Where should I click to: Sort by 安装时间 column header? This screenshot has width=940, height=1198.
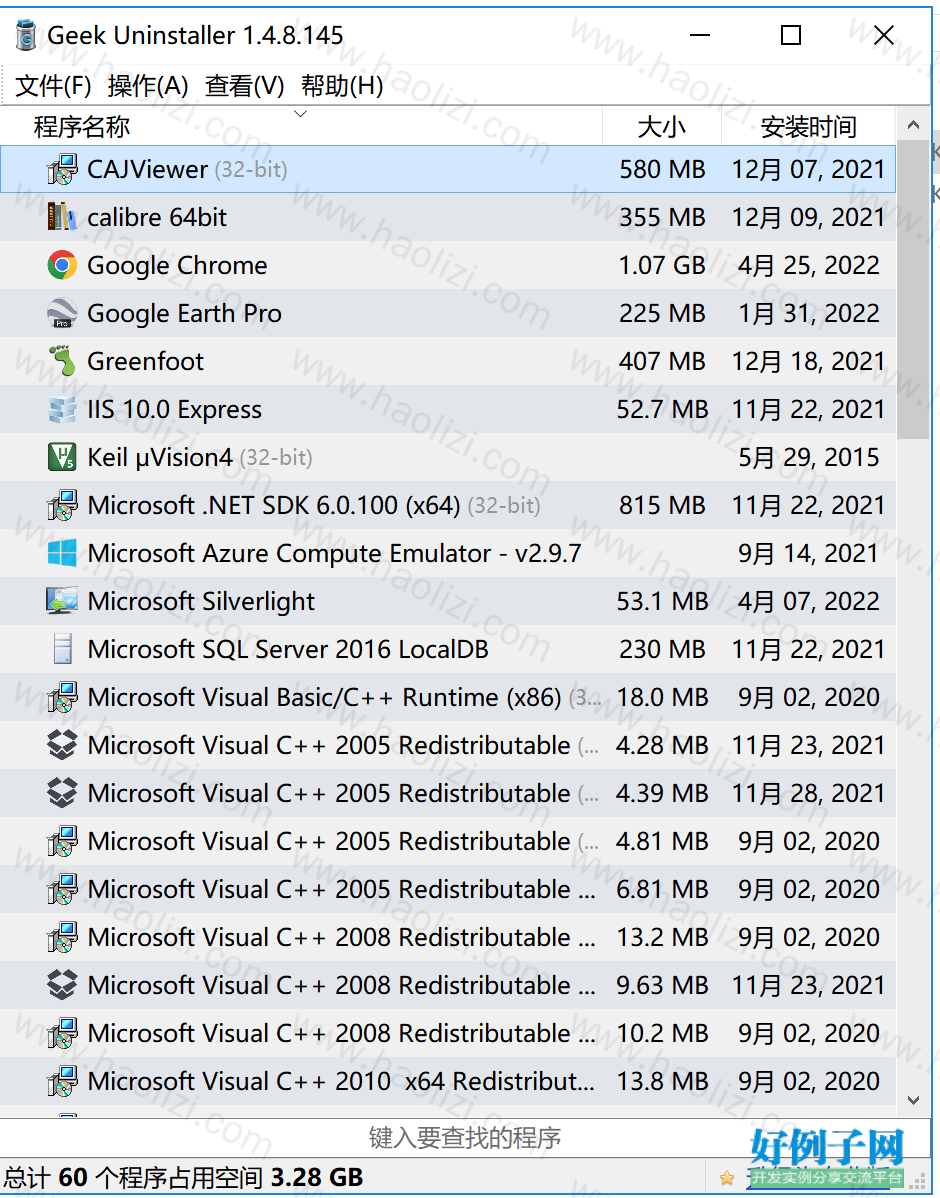tap(809, 126)
